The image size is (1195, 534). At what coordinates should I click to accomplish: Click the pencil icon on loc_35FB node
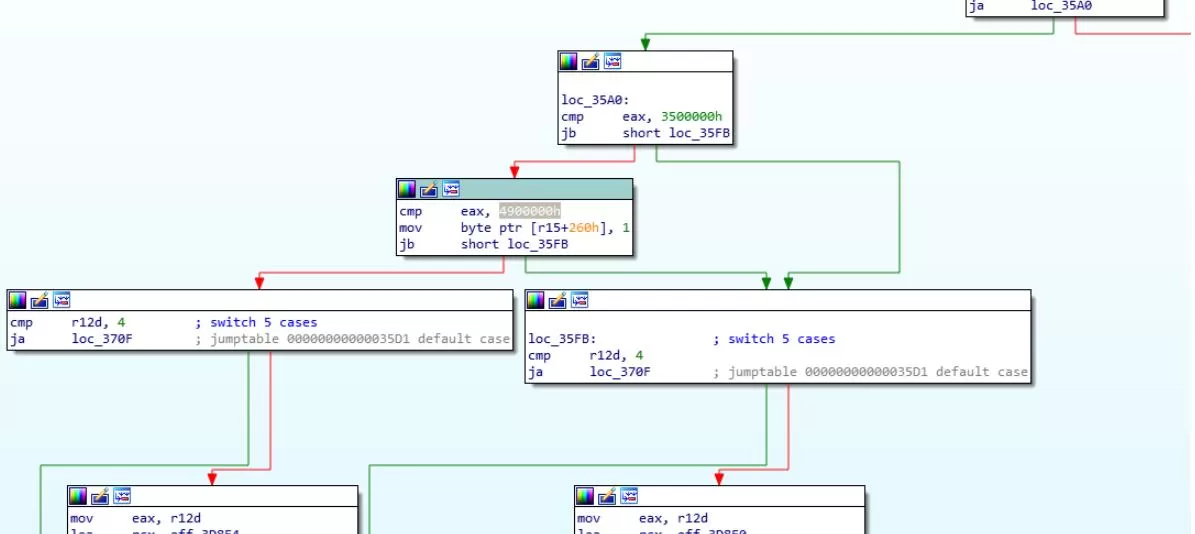point(557,300)
